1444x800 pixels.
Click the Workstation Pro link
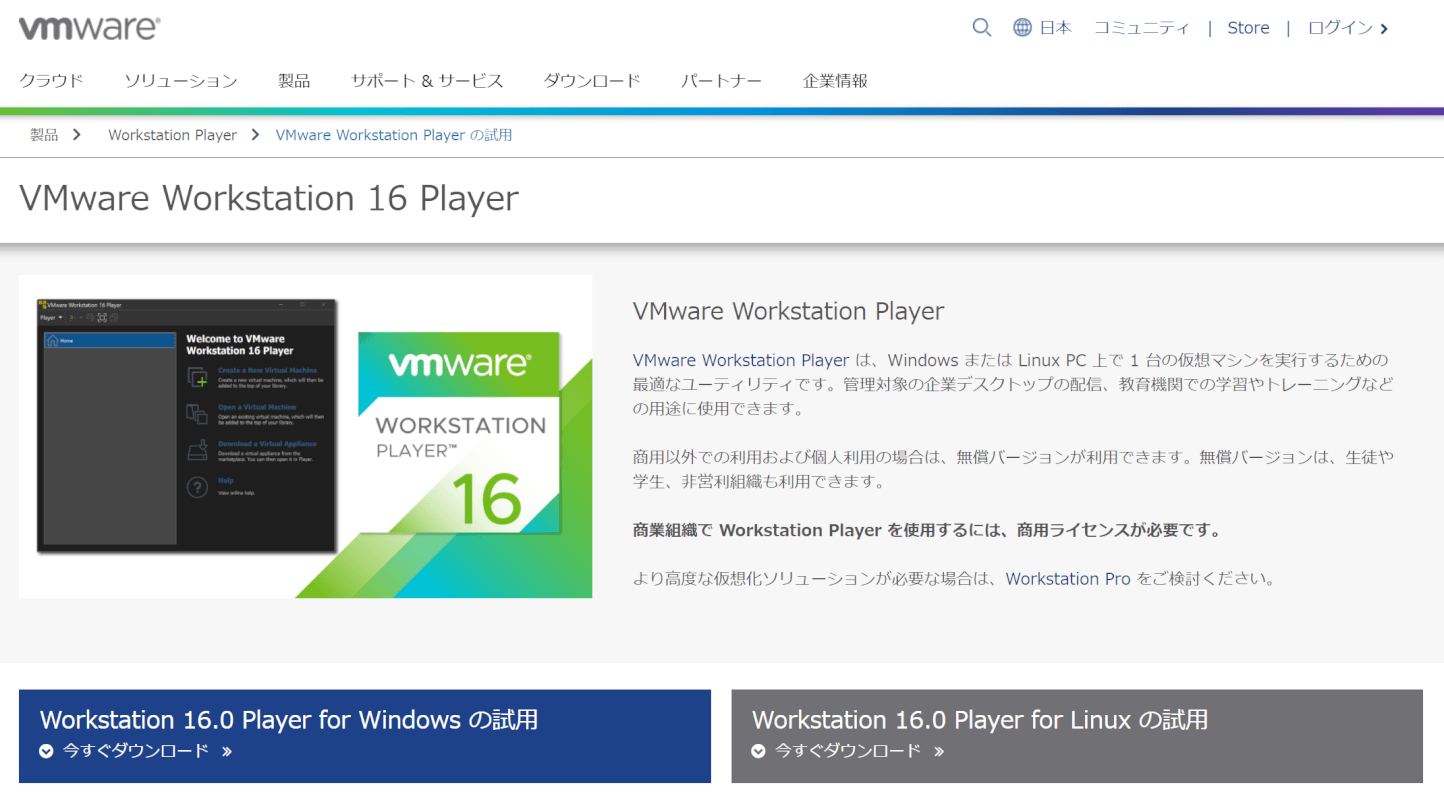click(x=1068, y=578)
